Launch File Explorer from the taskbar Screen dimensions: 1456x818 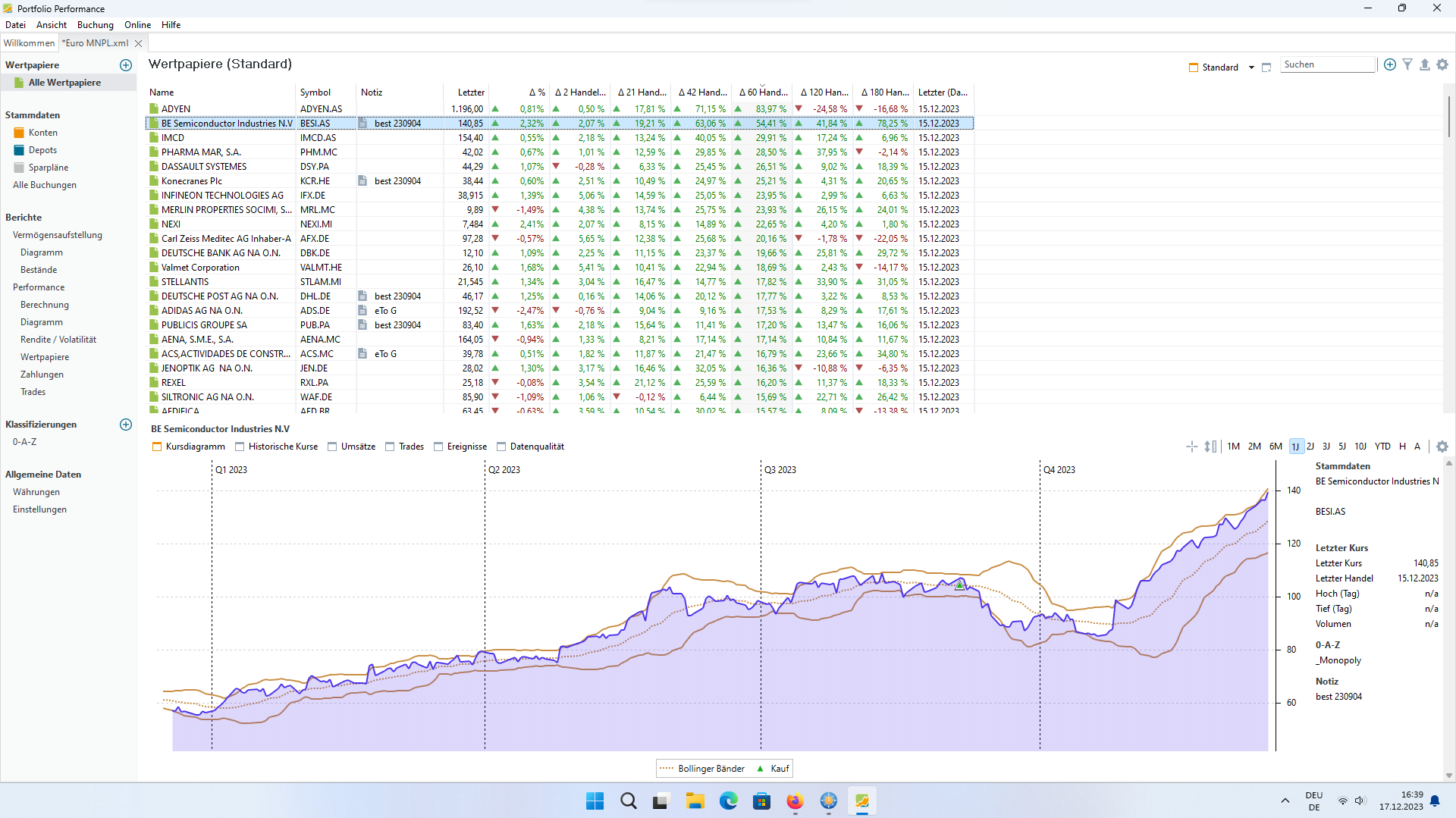(695, 801)
